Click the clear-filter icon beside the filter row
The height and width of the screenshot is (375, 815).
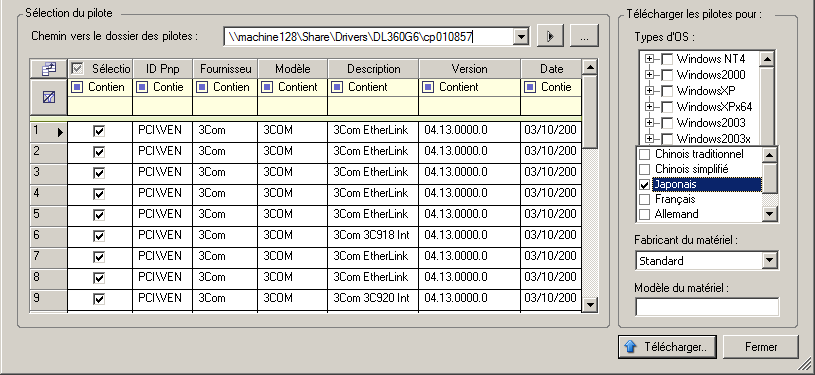[49, 97]
